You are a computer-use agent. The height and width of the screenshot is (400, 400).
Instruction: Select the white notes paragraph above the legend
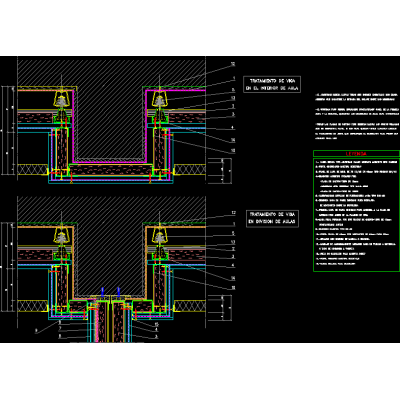[x=357, y=116]
